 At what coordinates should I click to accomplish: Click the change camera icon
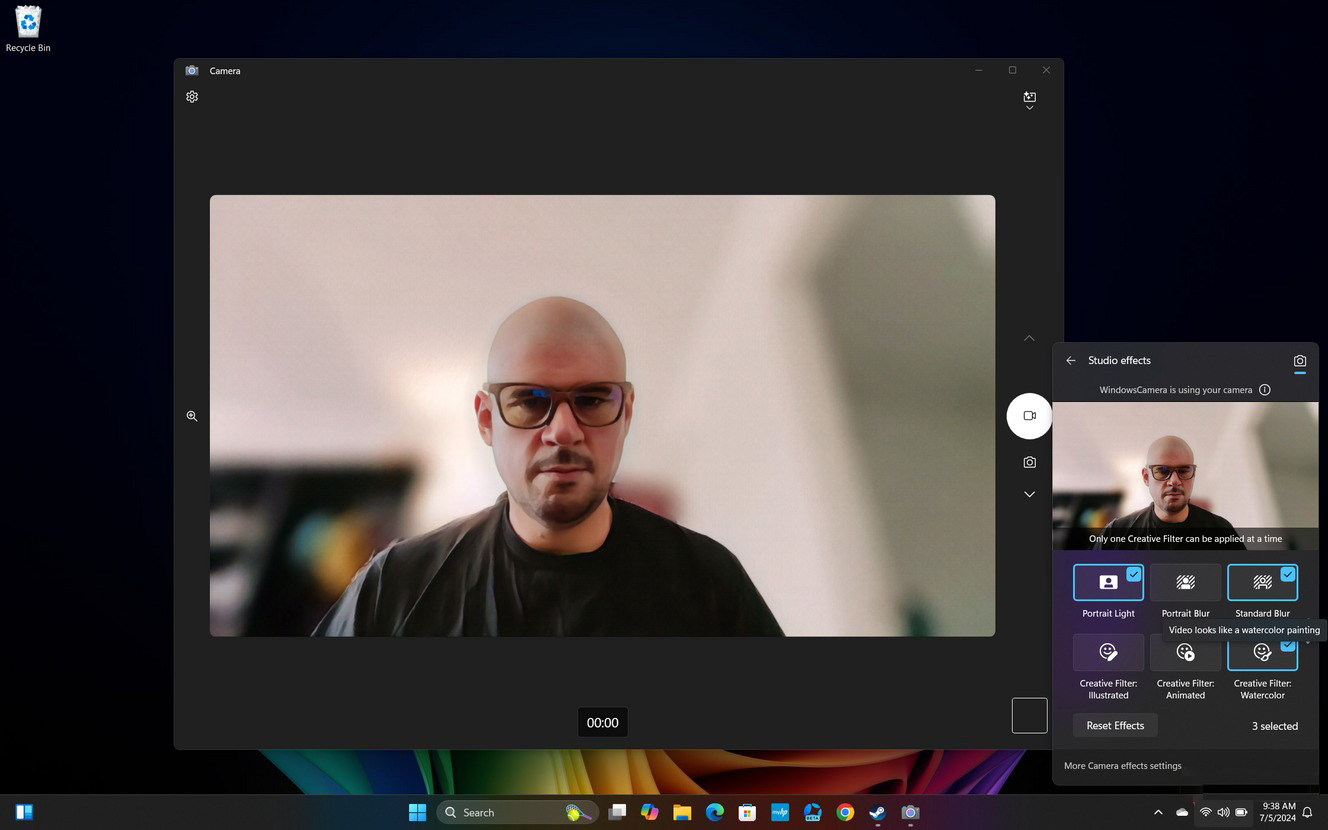(1029, 100)
